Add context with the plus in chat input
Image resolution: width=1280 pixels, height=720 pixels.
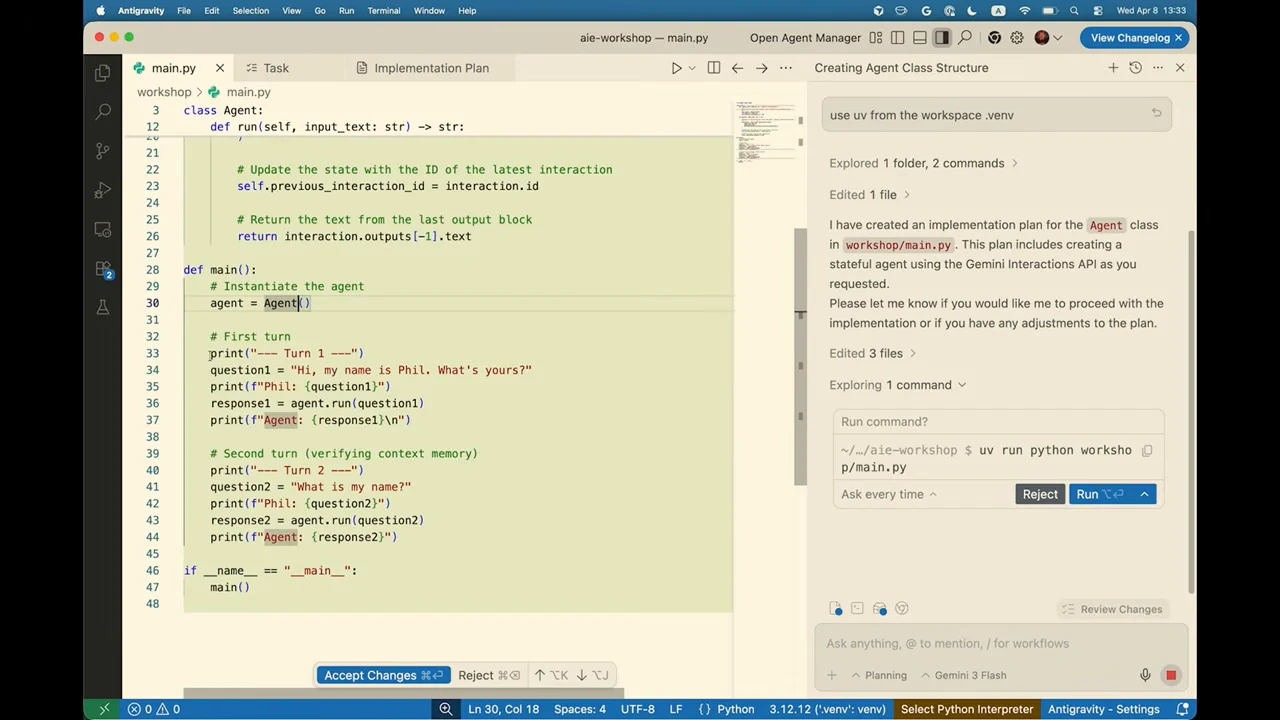832,675
